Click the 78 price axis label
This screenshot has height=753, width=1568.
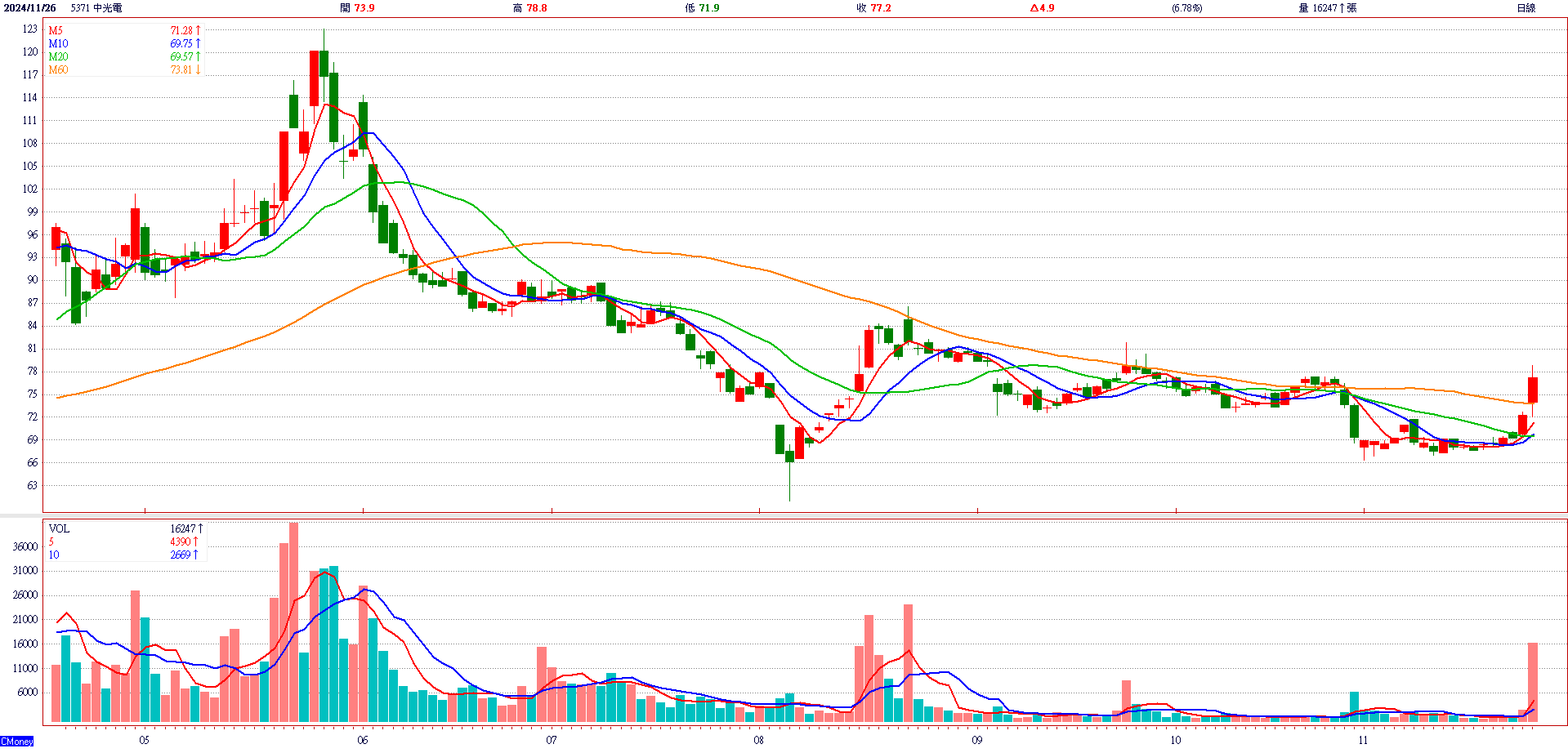pyautogui.click(x=32, y=372)
